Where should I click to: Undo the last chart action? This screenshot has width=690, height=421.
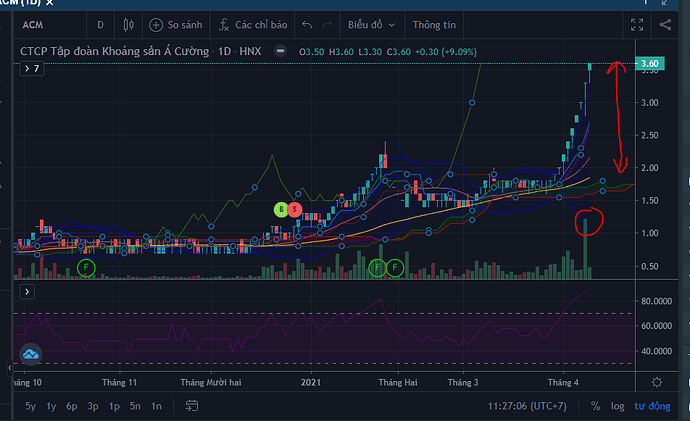pos(307,24)
